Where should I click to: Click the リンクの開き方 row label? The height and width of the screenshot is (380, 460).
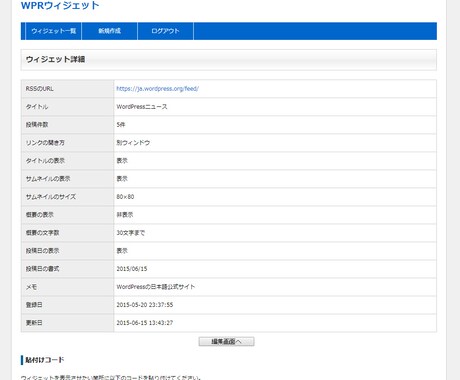[45, 143]
